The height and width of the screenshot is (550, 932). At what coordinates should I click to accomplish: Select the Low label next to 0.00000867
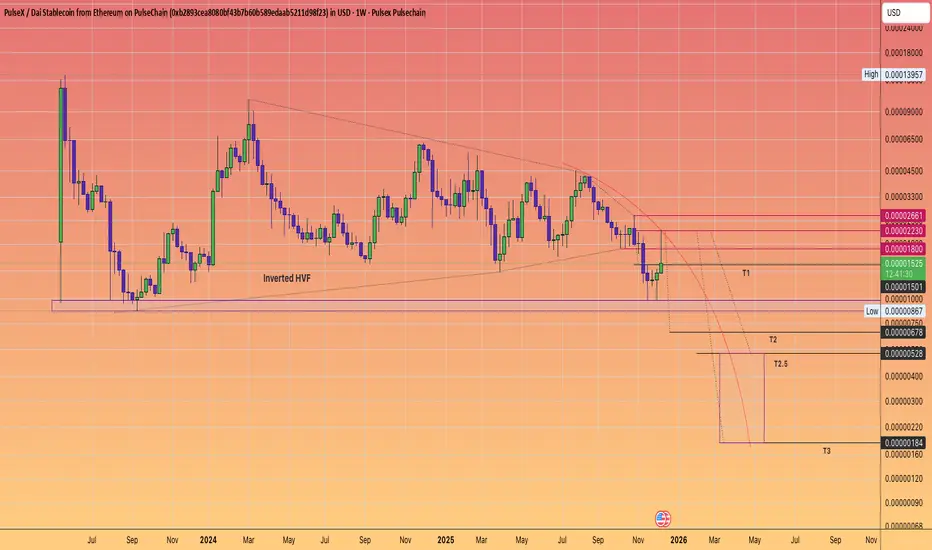[x=872, y=311]
